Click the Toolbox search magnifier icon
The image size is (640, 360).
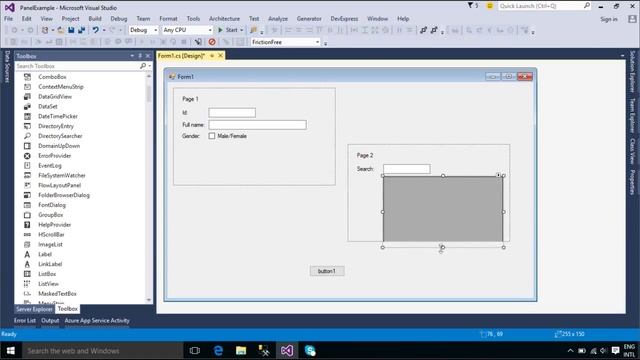(143, 66)
